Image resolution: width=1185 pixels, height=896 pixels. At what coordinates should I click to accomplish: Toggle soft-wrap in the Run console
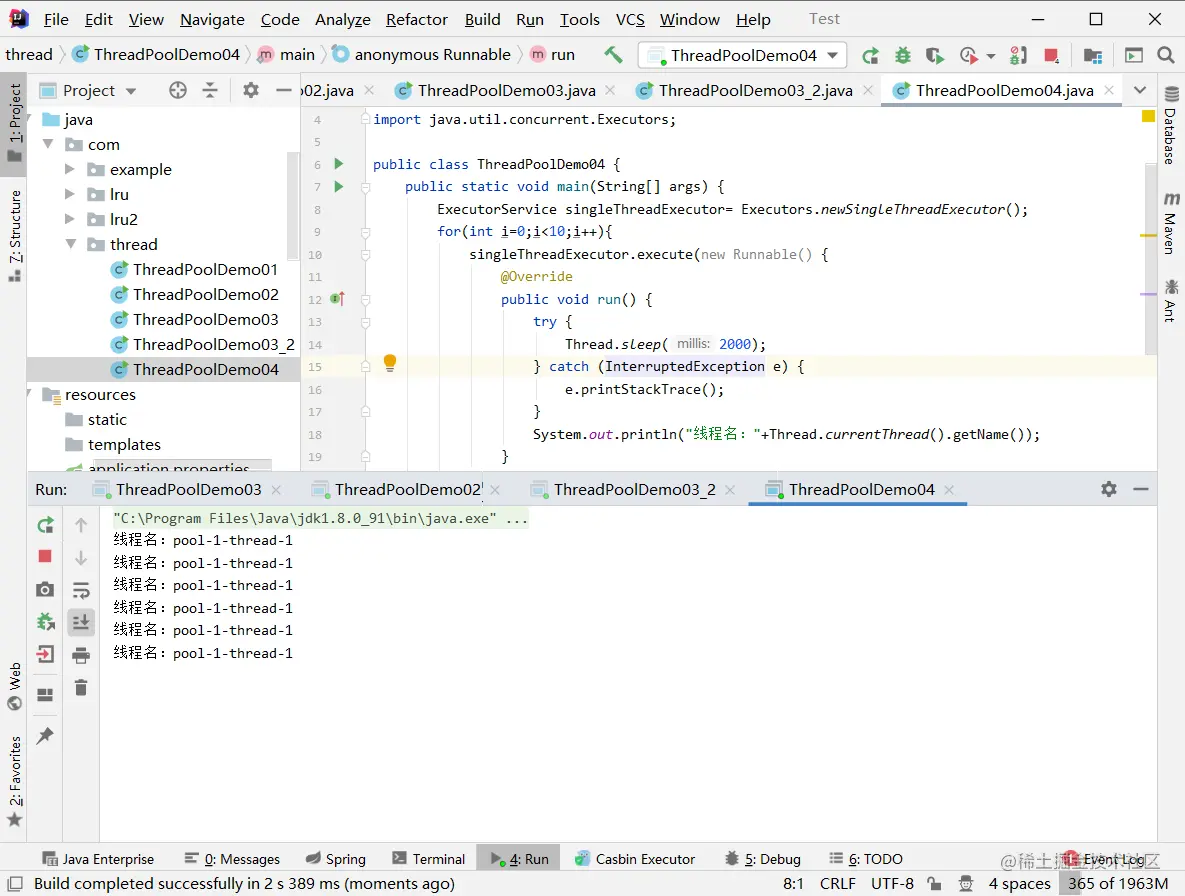(x=81, y=589)
